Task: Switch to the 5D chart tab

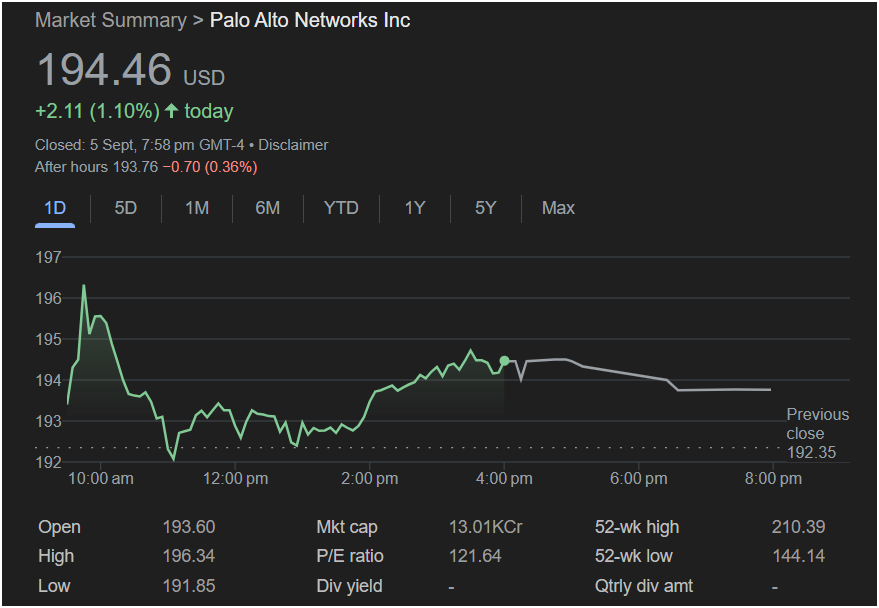Action: 126,208
